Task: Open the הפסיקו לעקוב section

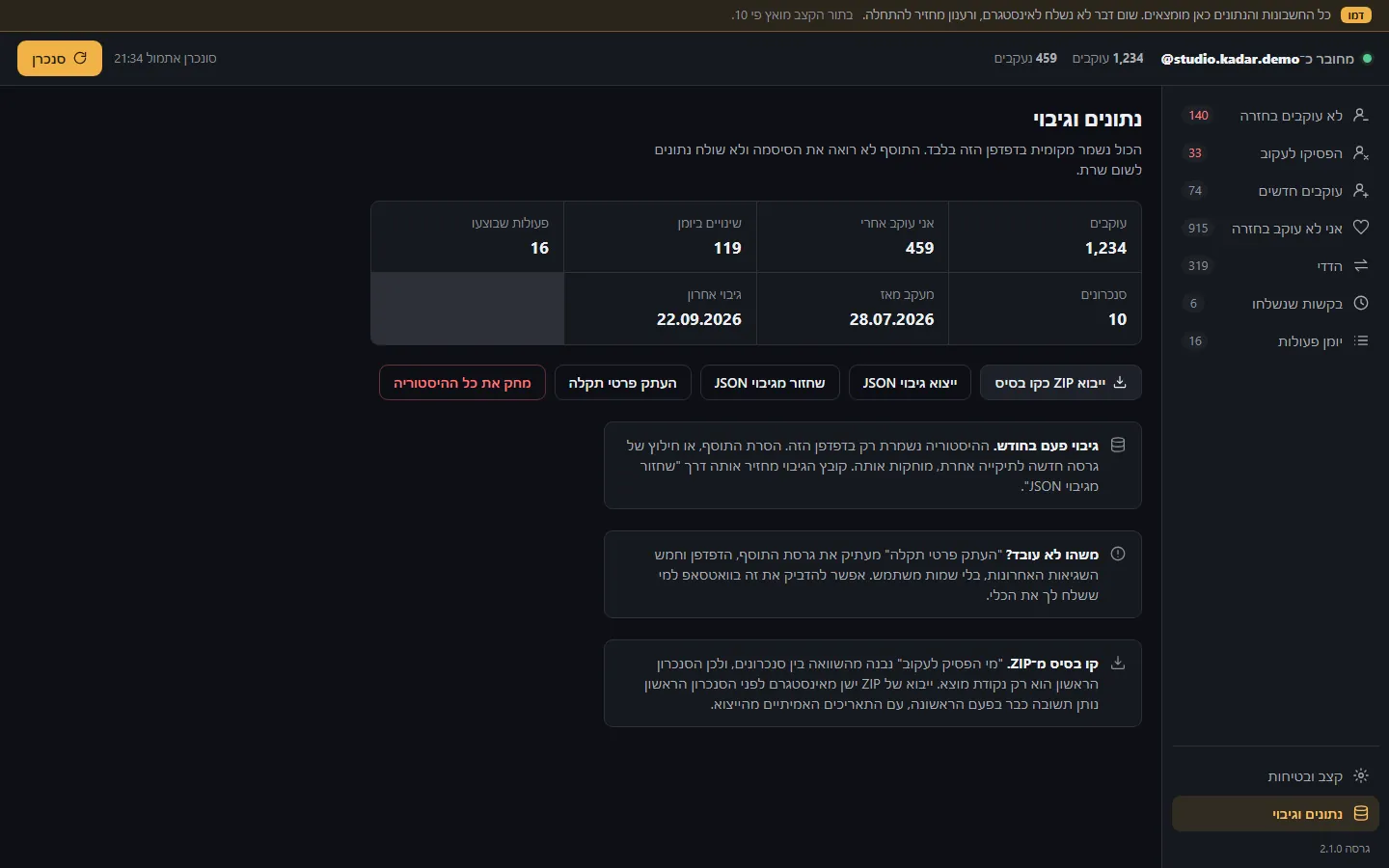Action: pos(1275,153)
